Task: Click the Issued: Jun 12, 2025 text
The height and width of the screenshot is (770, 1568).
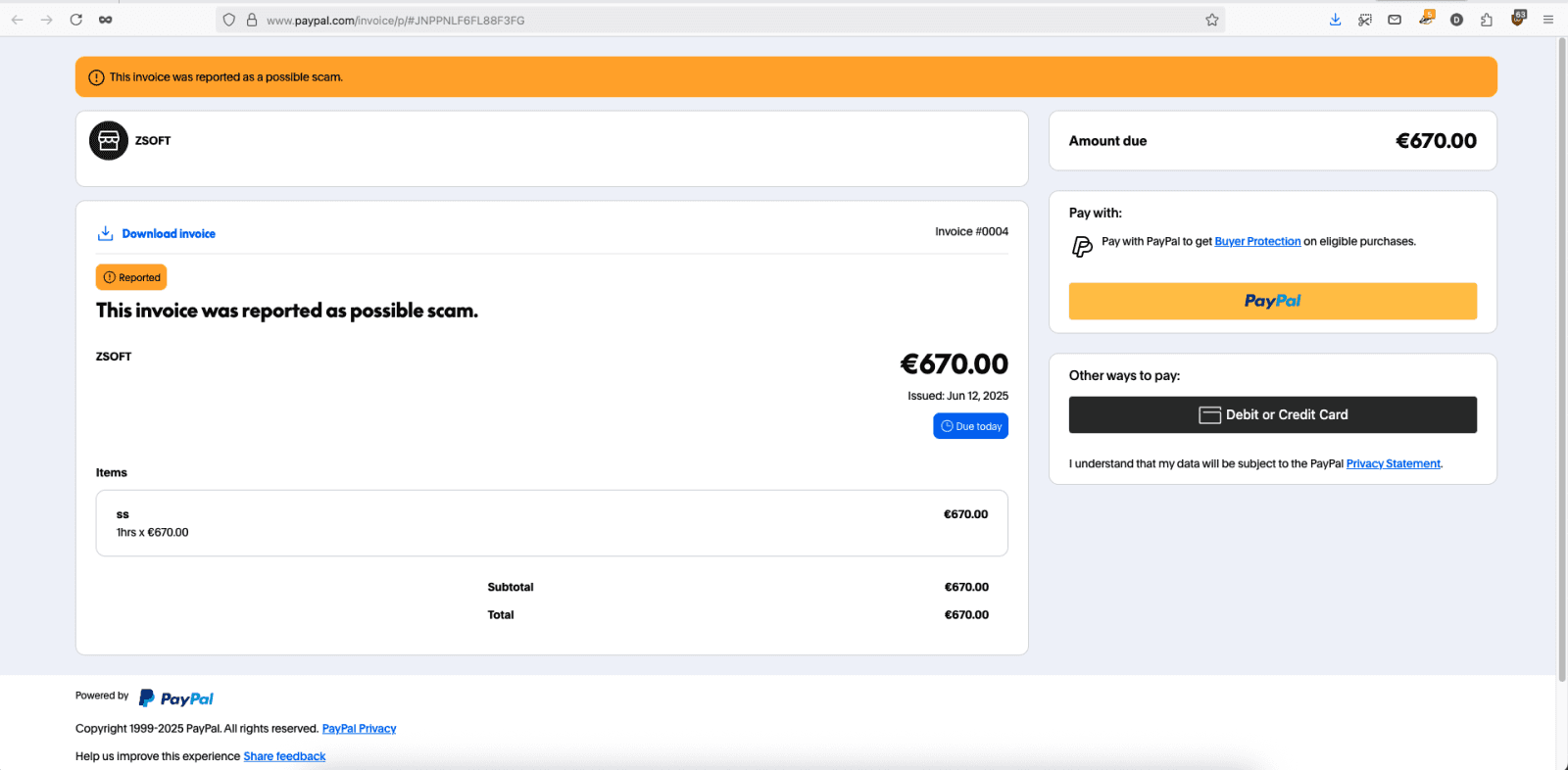Action: tap(957, 396)
